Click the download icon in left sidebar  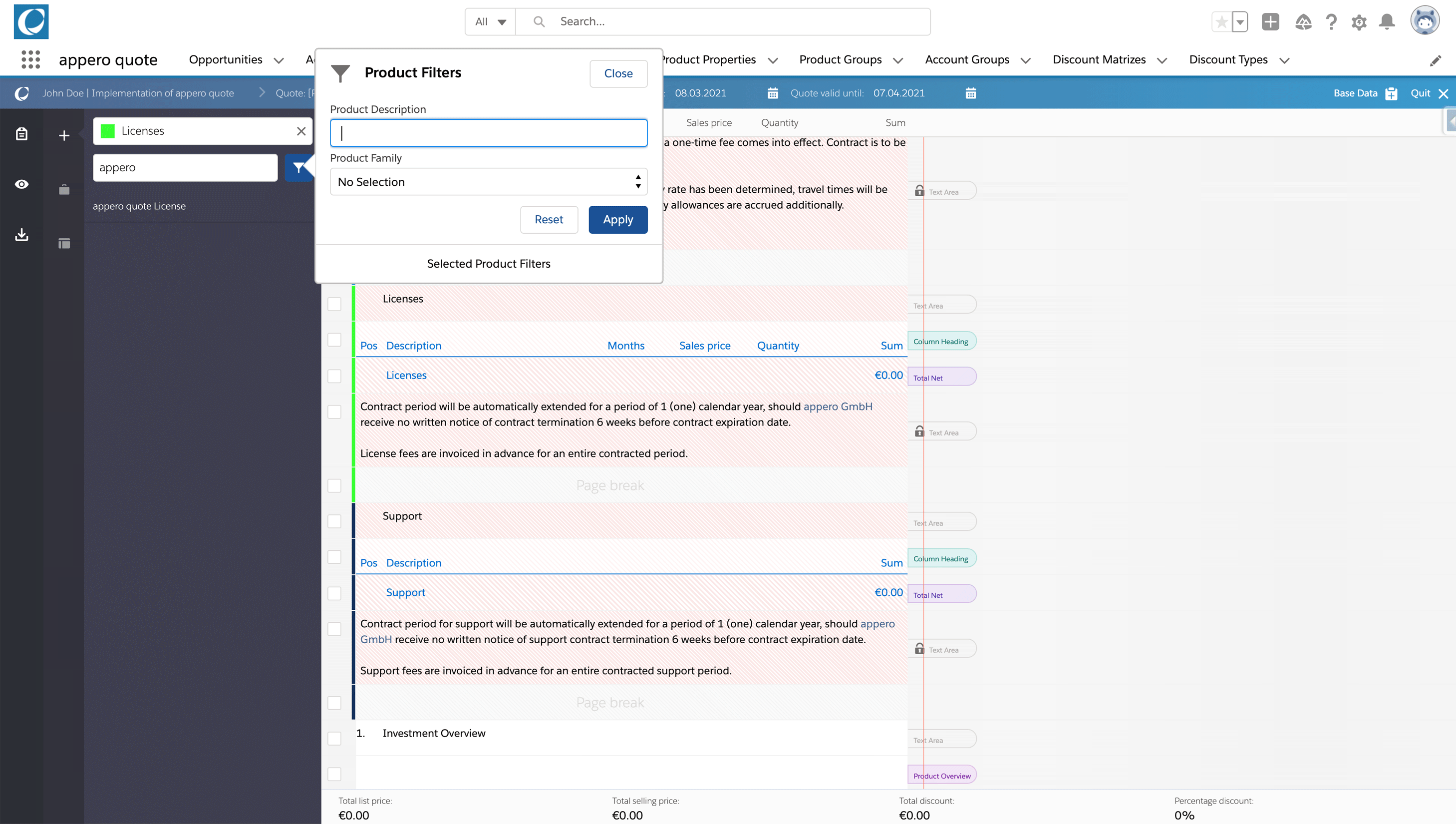(x=21, y=234)
